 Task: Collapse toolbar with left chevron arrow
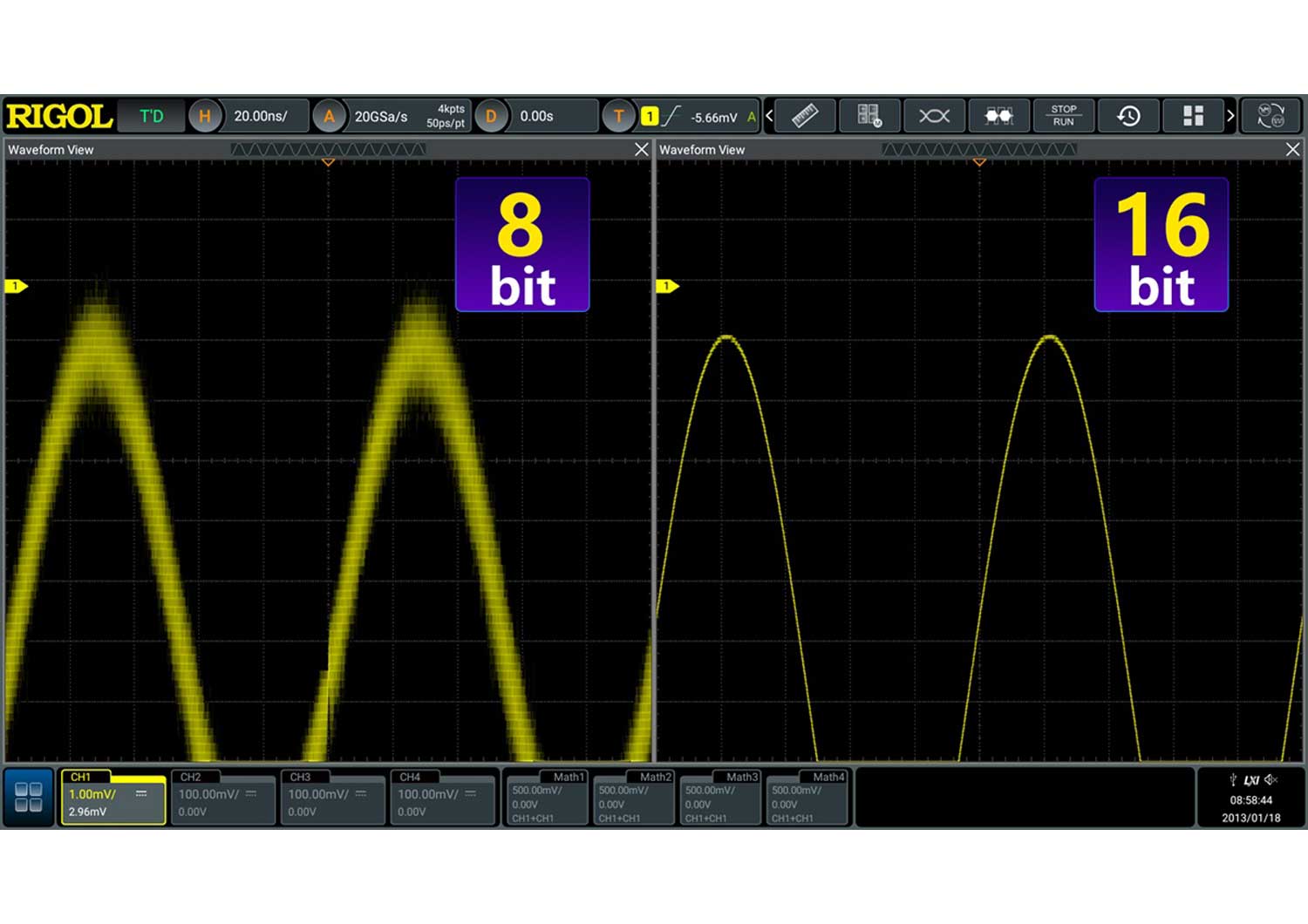point(769,116)
